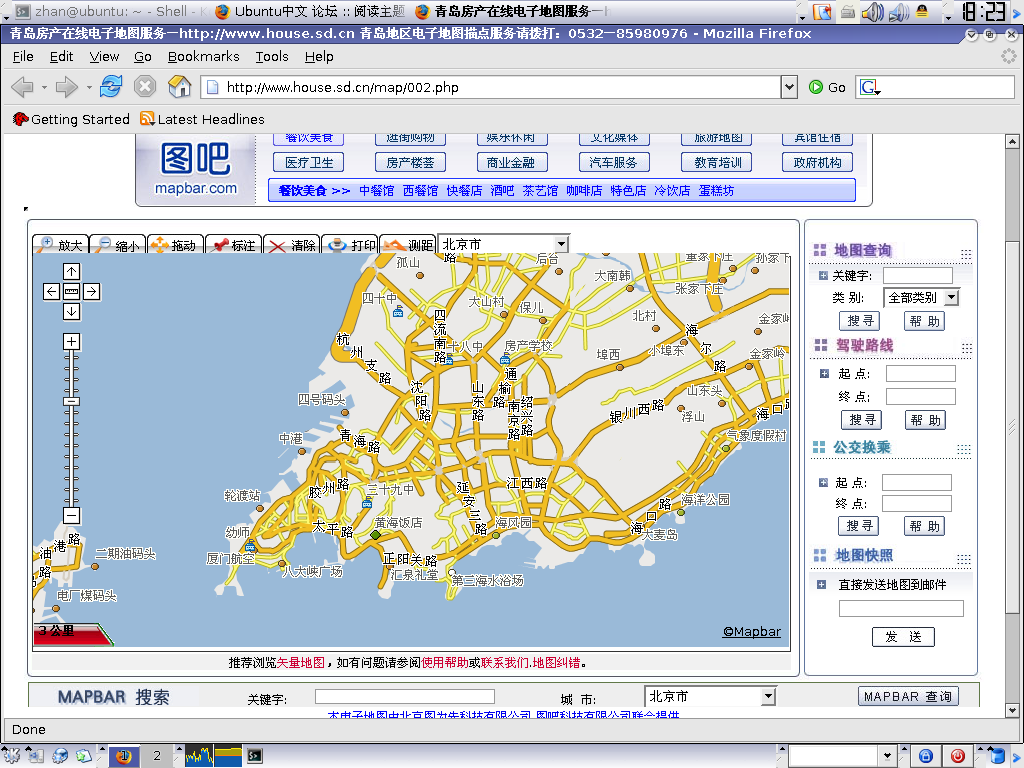Activate the 拖动 drag map tool

[175, 245]
